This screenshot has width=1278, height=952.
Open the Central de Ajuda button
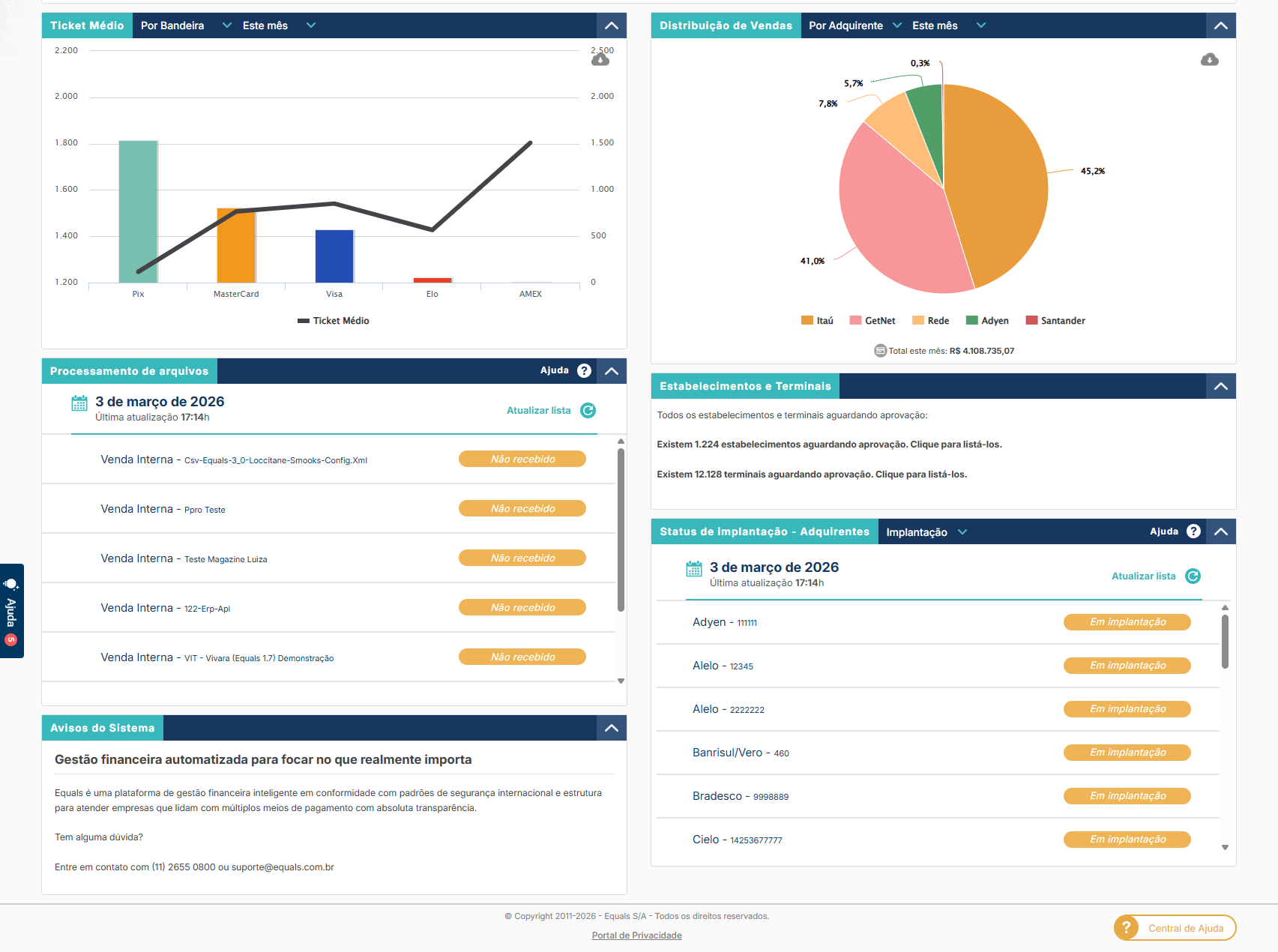[1175, 928]
